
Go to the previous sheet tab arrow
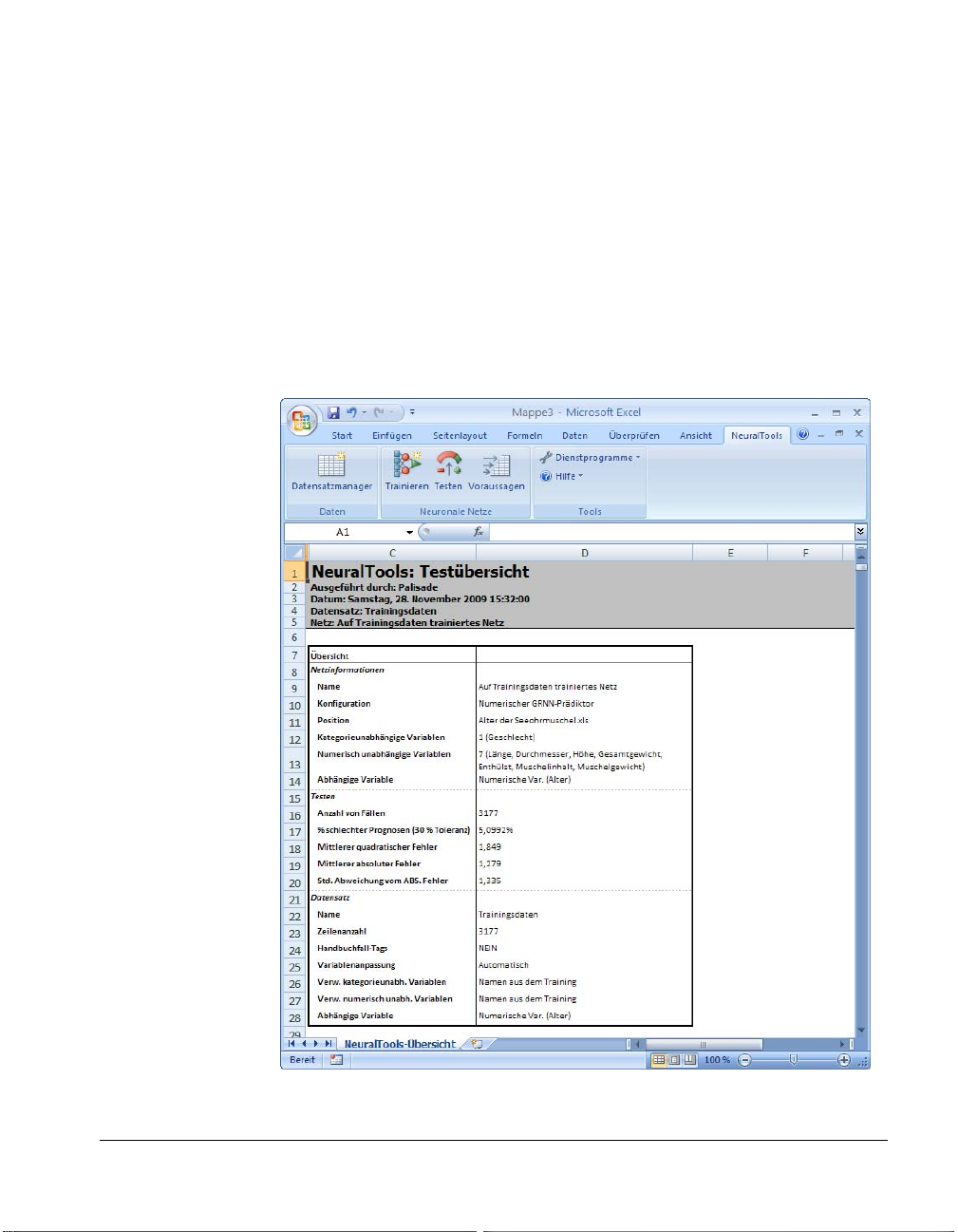point(304,1044)
